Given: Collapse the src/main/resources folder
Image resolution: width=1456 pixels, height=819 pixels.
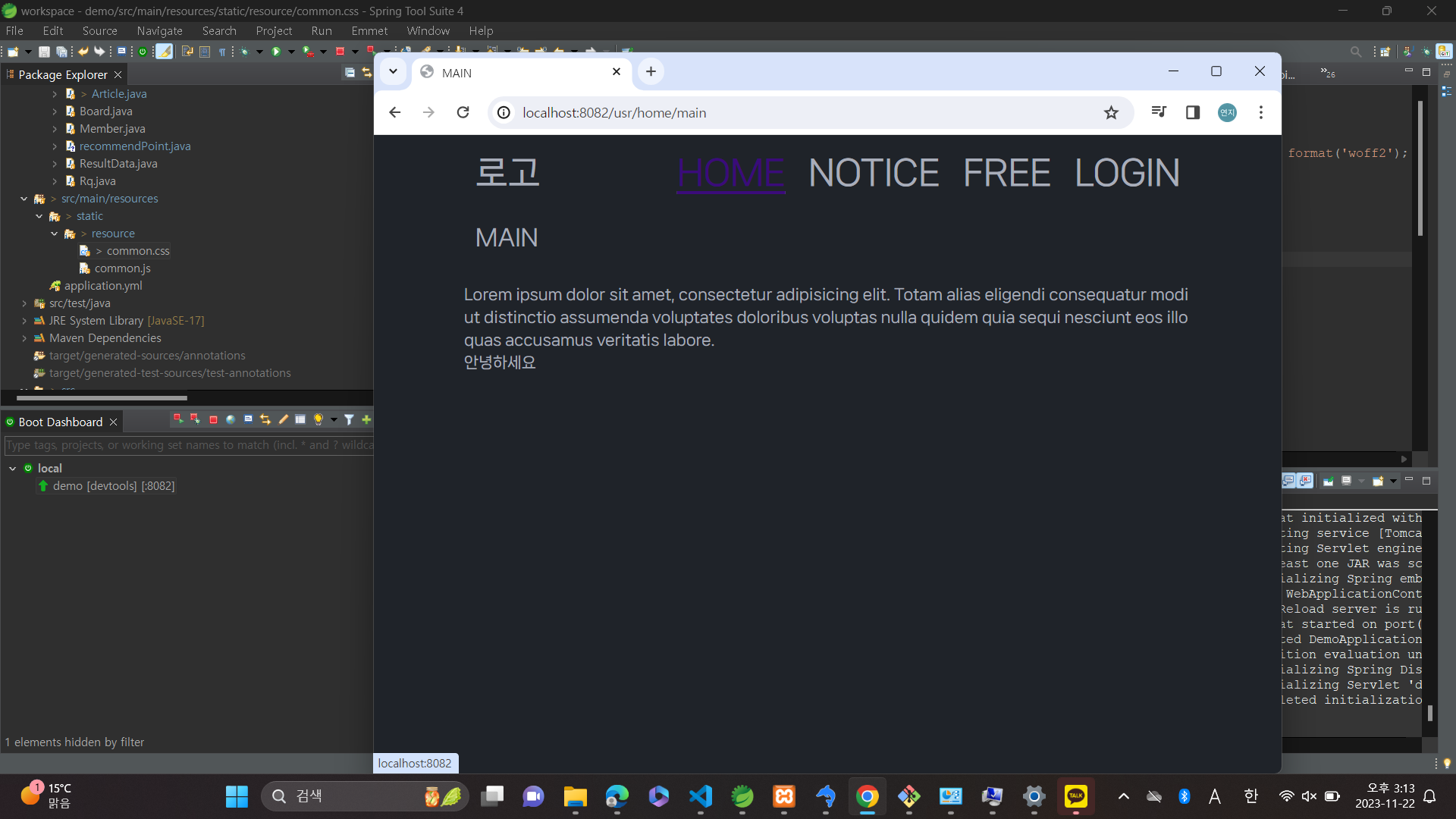Looking at the screenshot, I should pos(24,199).
